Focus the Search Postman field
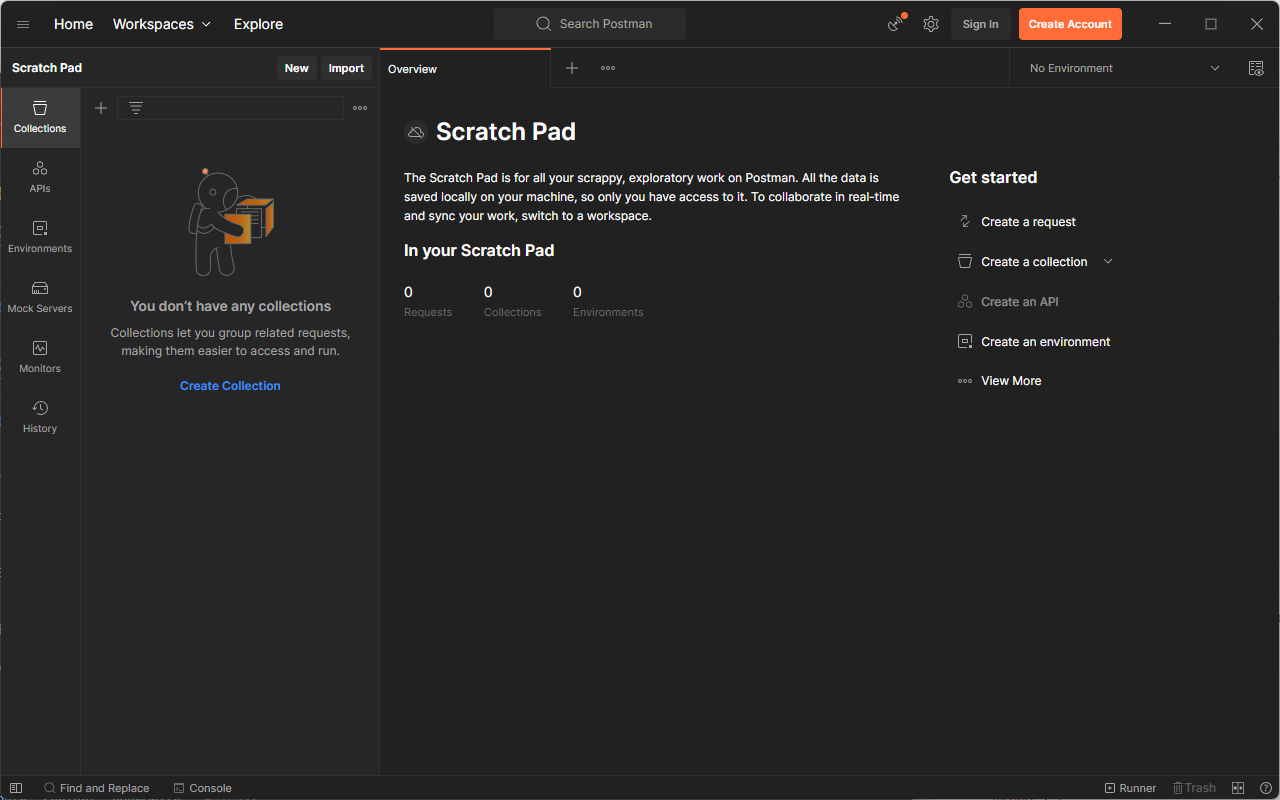This screenshot has width=1280, height=800. click(590, 24)
